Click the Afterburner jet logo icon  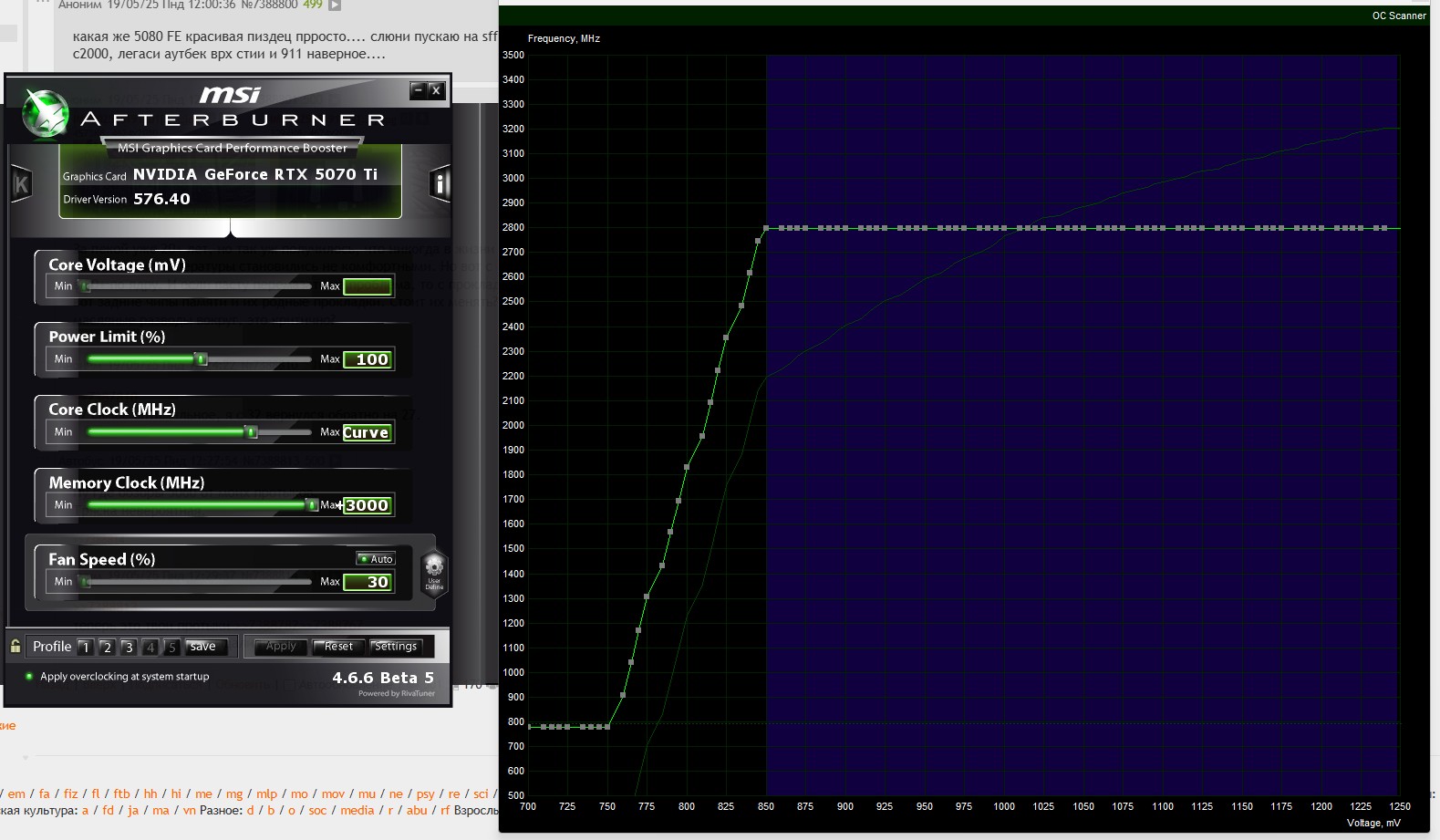pos(45,114)
